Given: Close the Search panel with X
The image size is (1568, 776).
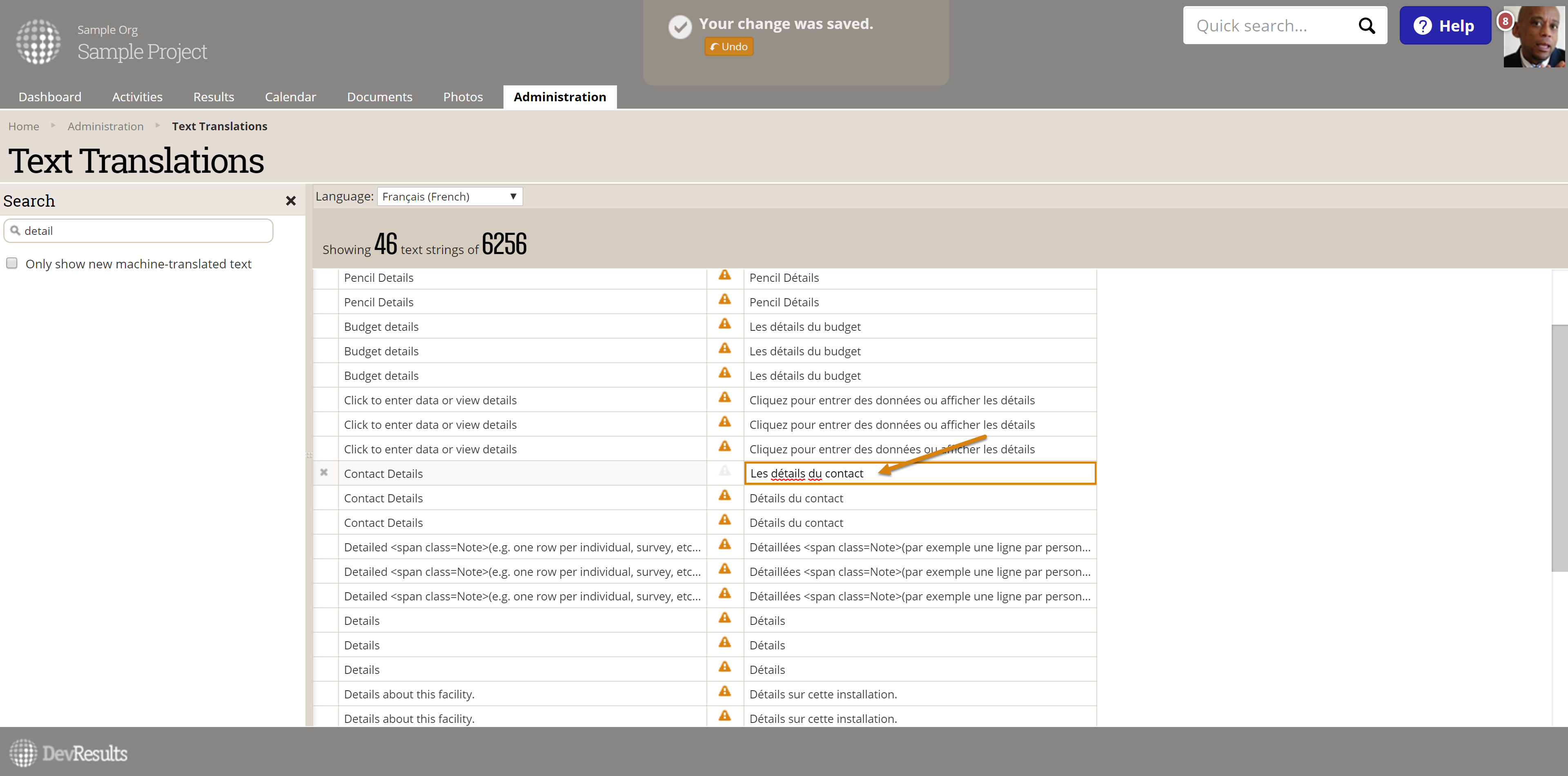Looking at the screenshot, I should (290, 201).
